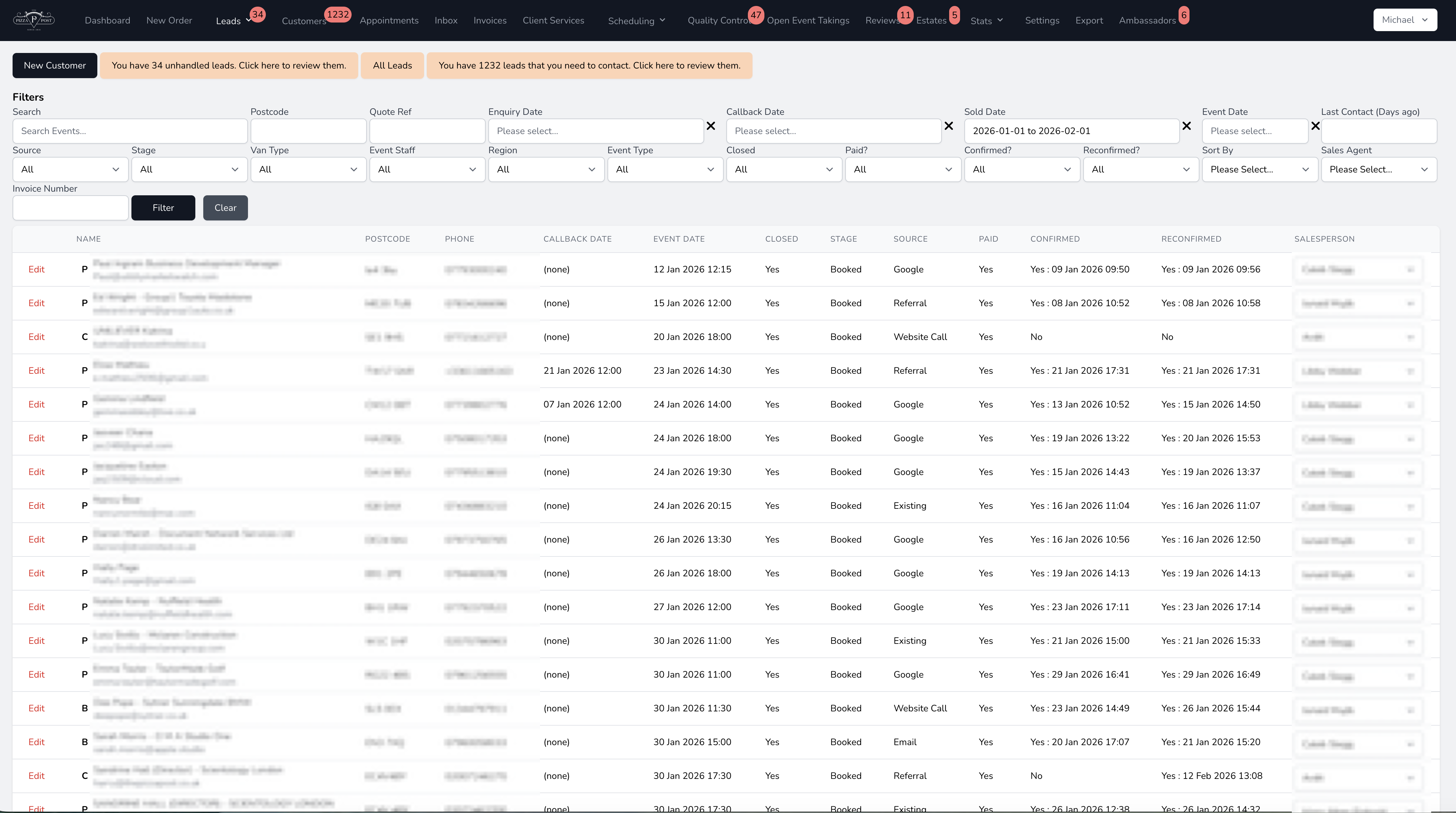Focus the Search Events input field

(x=129, y=131)
